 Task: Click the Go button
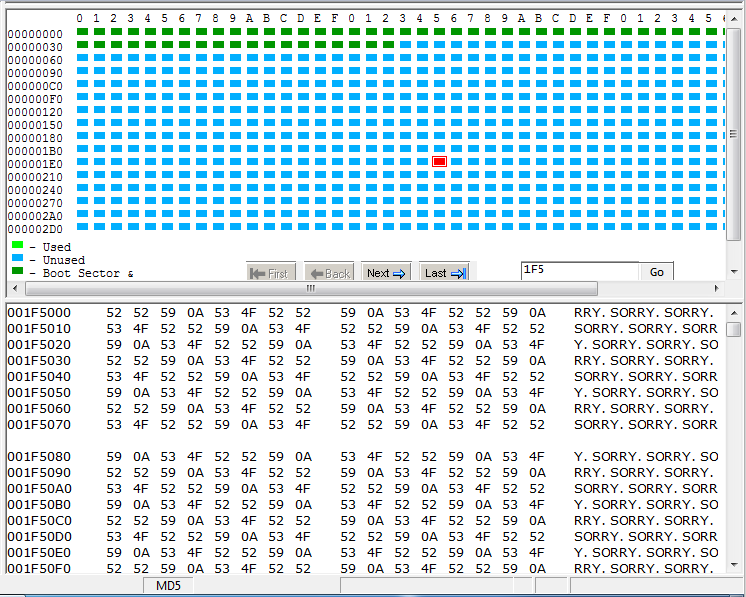(656, 272)
